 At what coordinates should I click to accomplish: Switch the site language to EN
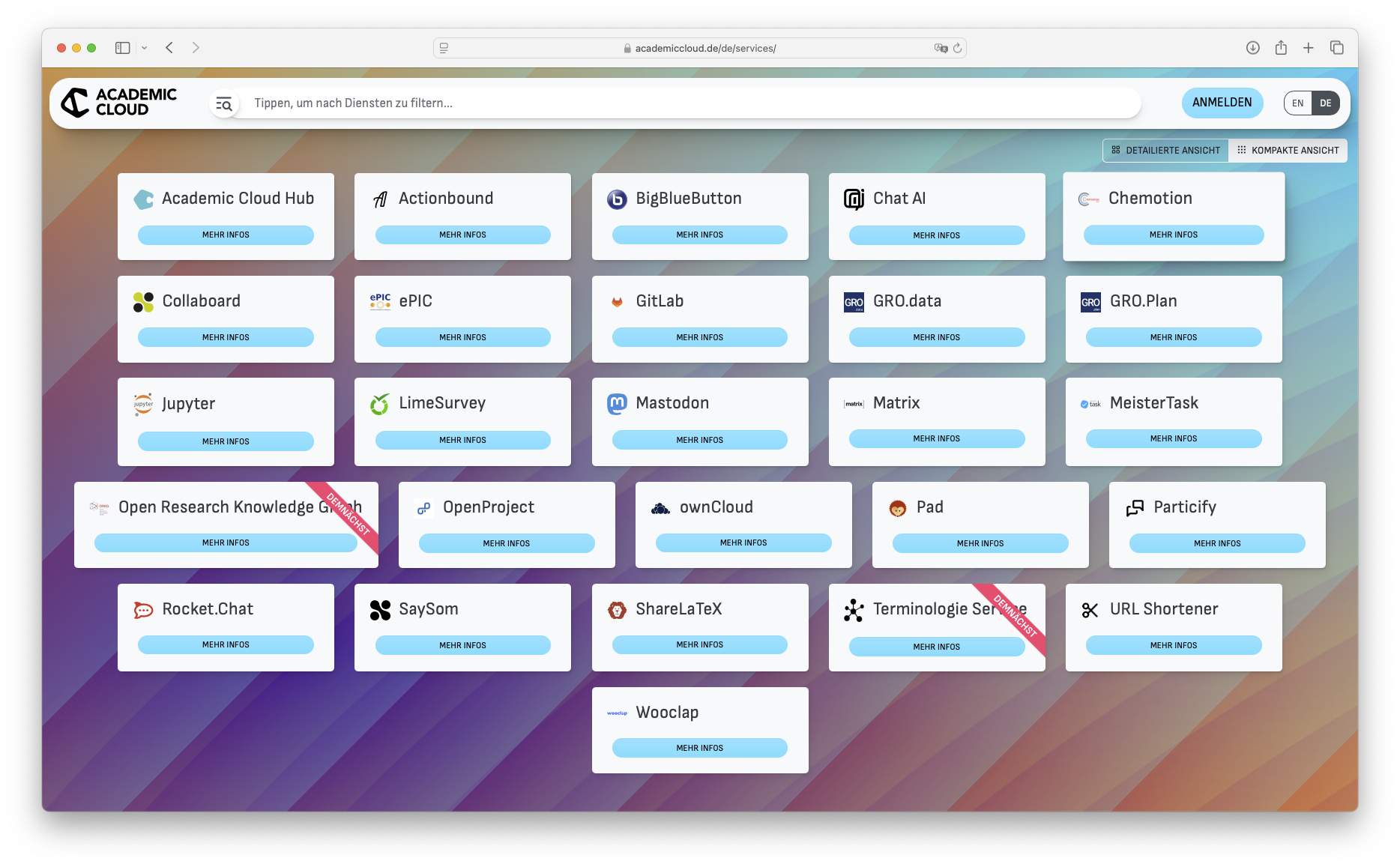click(x=1297, y=103)
